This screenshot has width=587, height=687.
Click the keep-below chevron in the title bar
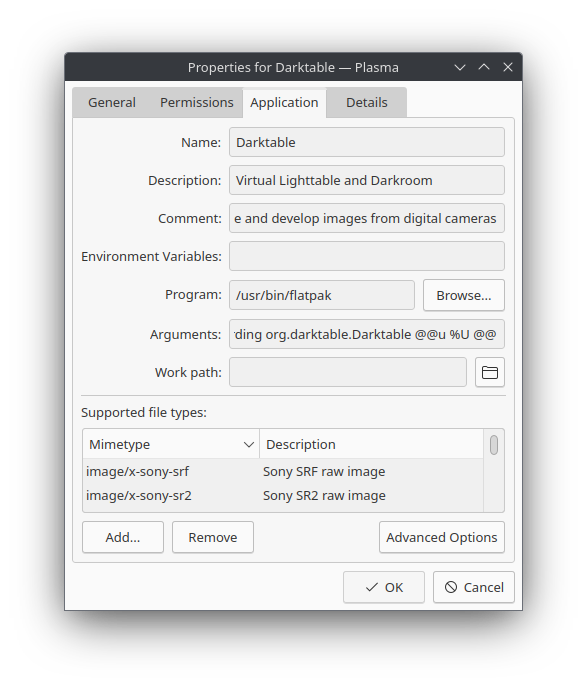pos(460,67)
